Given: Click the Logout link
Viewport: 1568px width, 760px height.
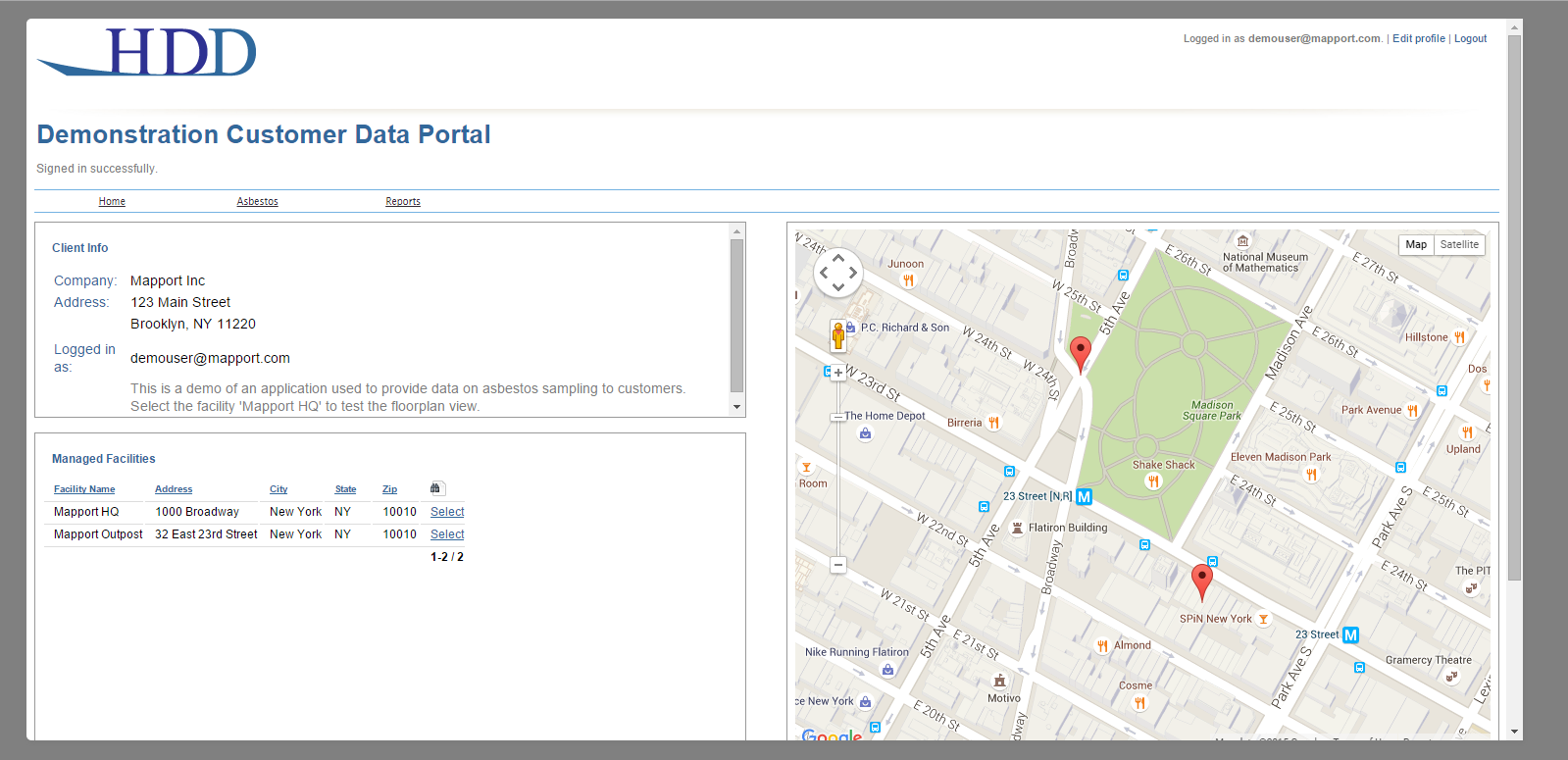Looking at the screenshot, I should pos(1470,39).
